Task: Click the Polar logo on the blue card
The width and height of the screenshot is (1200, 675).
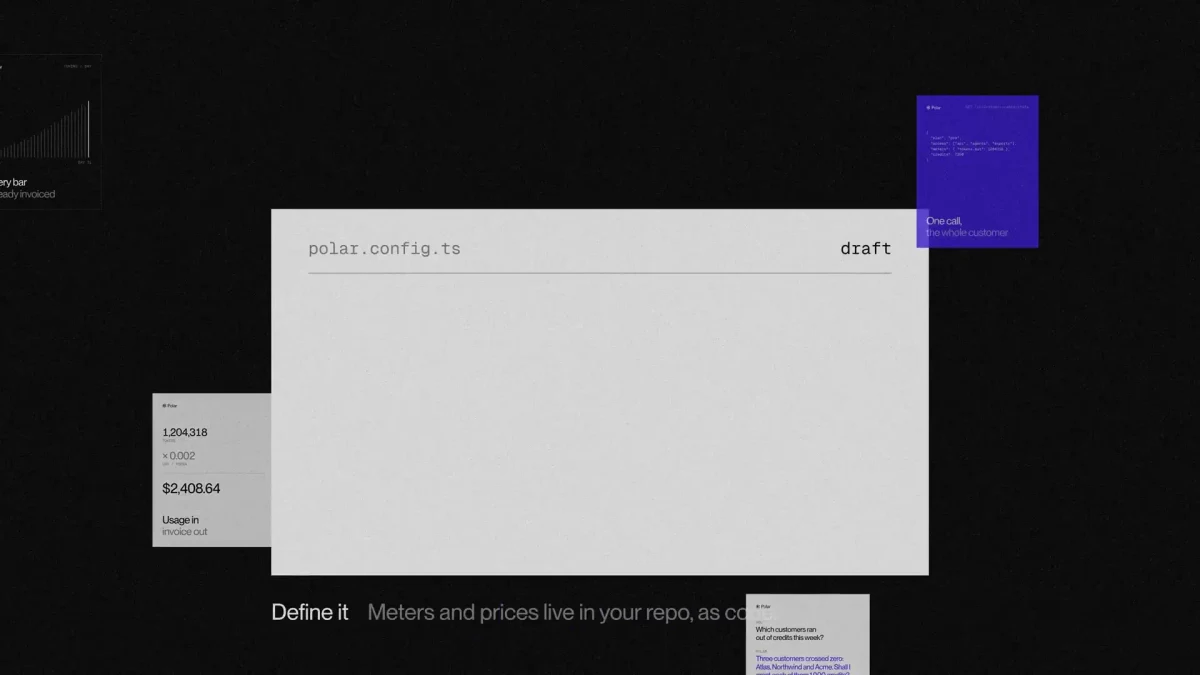Action: click(933, 107)
